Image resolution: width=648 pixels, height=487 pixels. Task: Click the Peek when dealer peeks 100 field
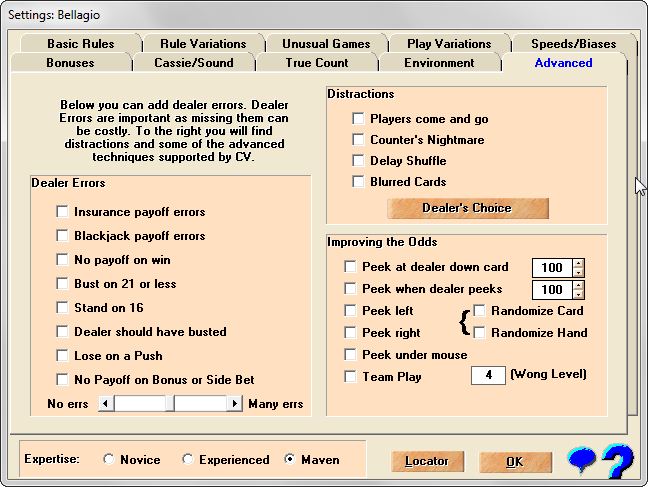click(553, 290)
